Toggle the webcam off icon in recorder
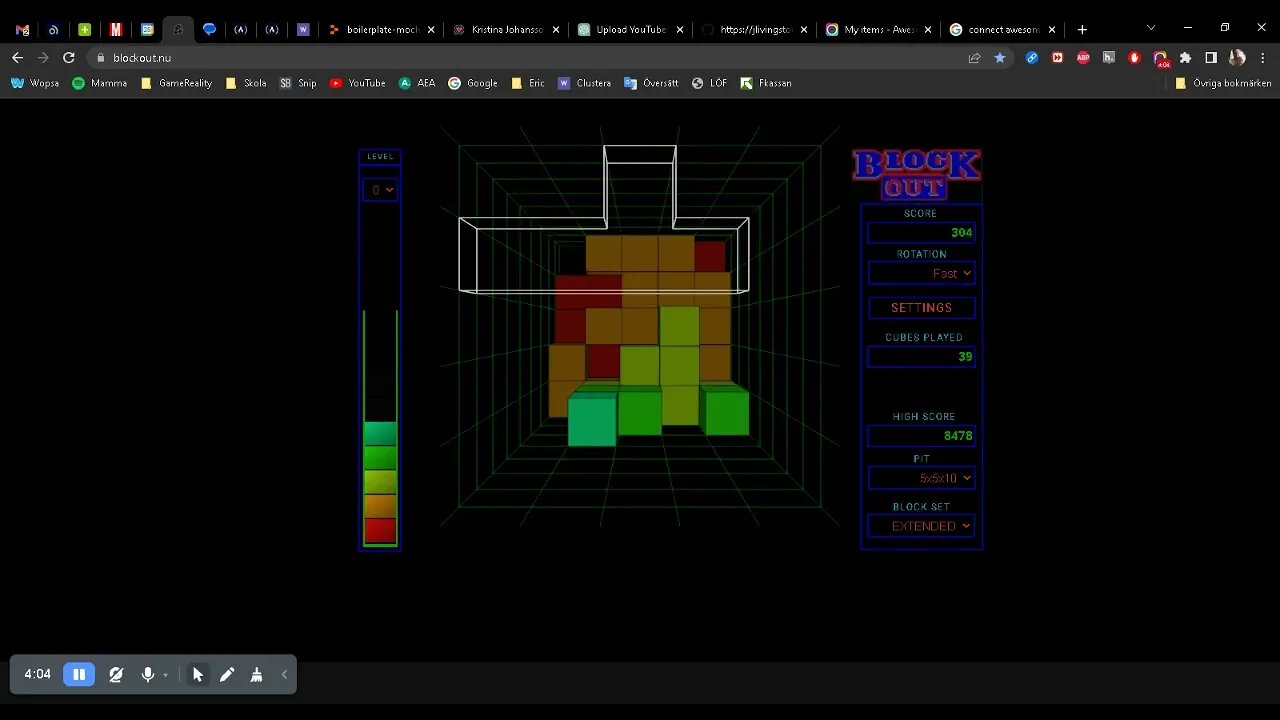 click(x=116, y=675)
